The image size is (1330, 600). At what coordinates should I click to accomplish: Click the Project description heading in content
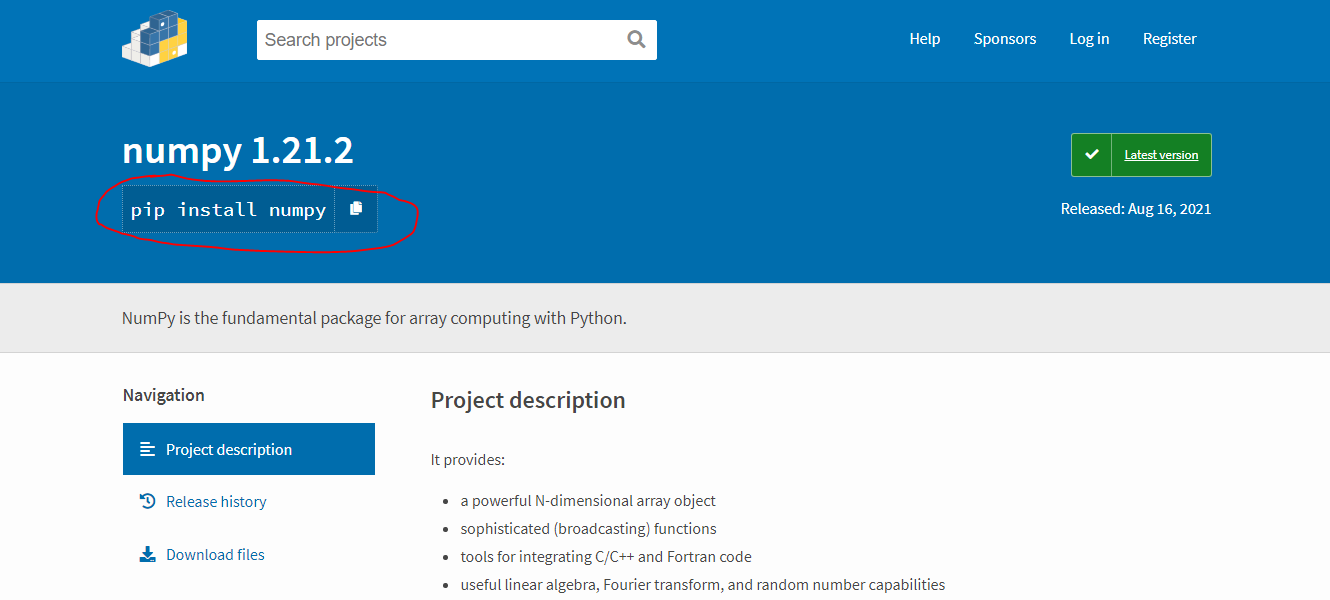pos(528,400)
